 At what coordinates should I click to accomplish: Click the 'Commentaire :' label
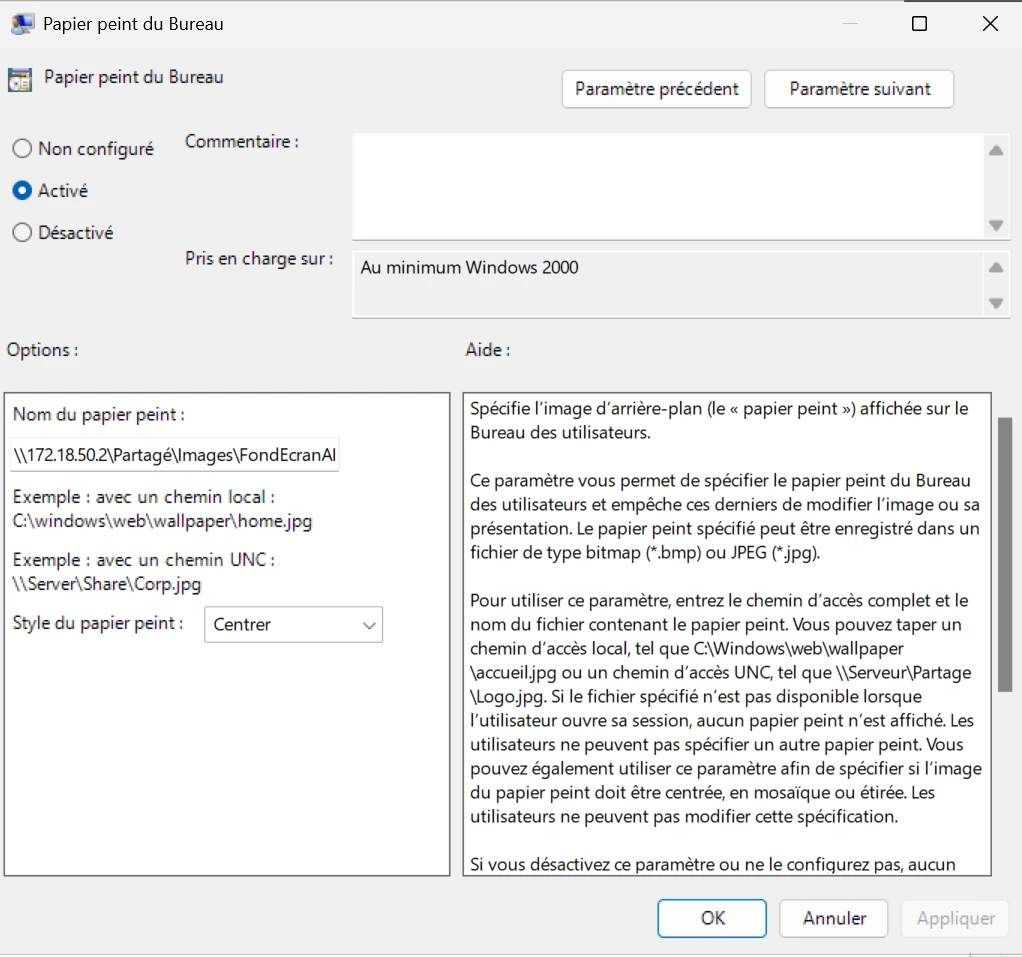242,141
